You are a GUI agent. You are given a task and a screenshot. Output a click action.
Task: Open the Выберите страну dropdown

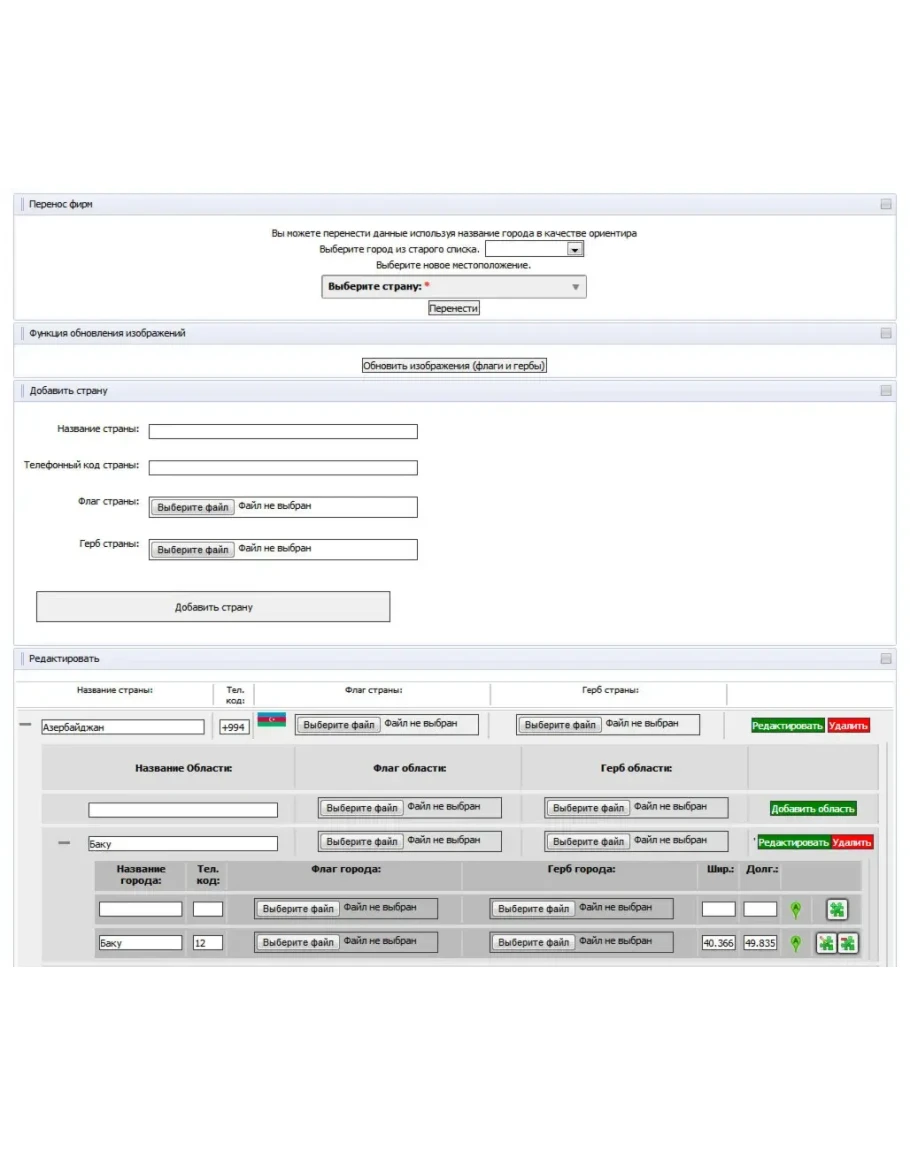(454, 287)
